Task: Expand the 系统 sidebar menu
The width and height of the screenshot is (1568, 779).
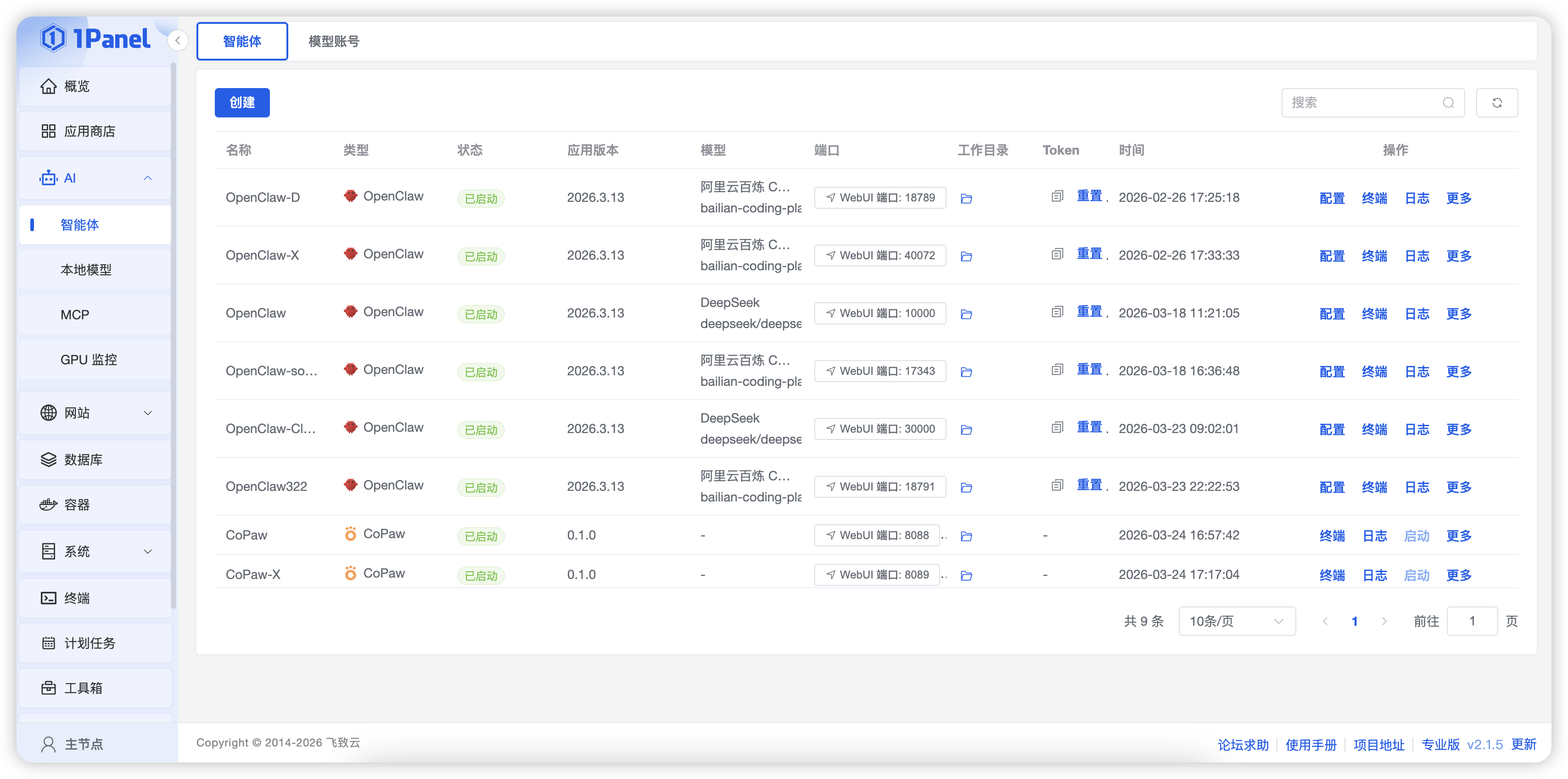Action: coord(147,552)
